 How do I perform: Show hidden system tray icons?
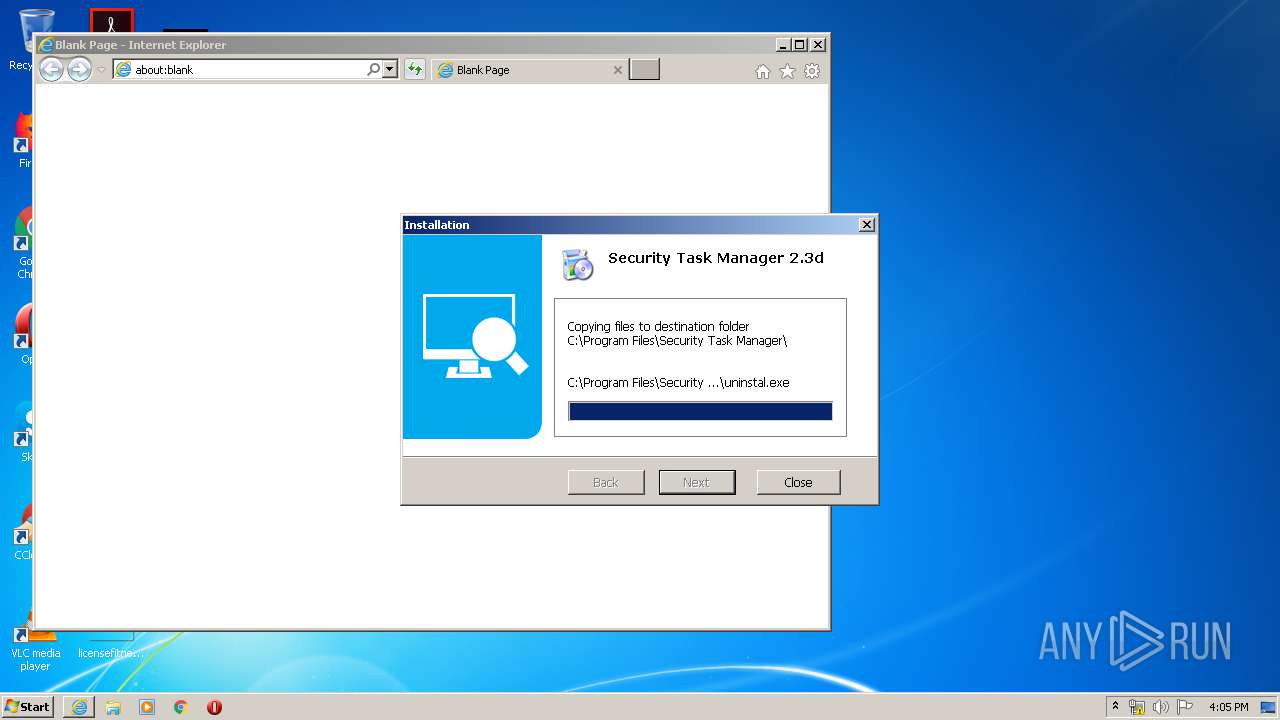(x=1116, y=706)
